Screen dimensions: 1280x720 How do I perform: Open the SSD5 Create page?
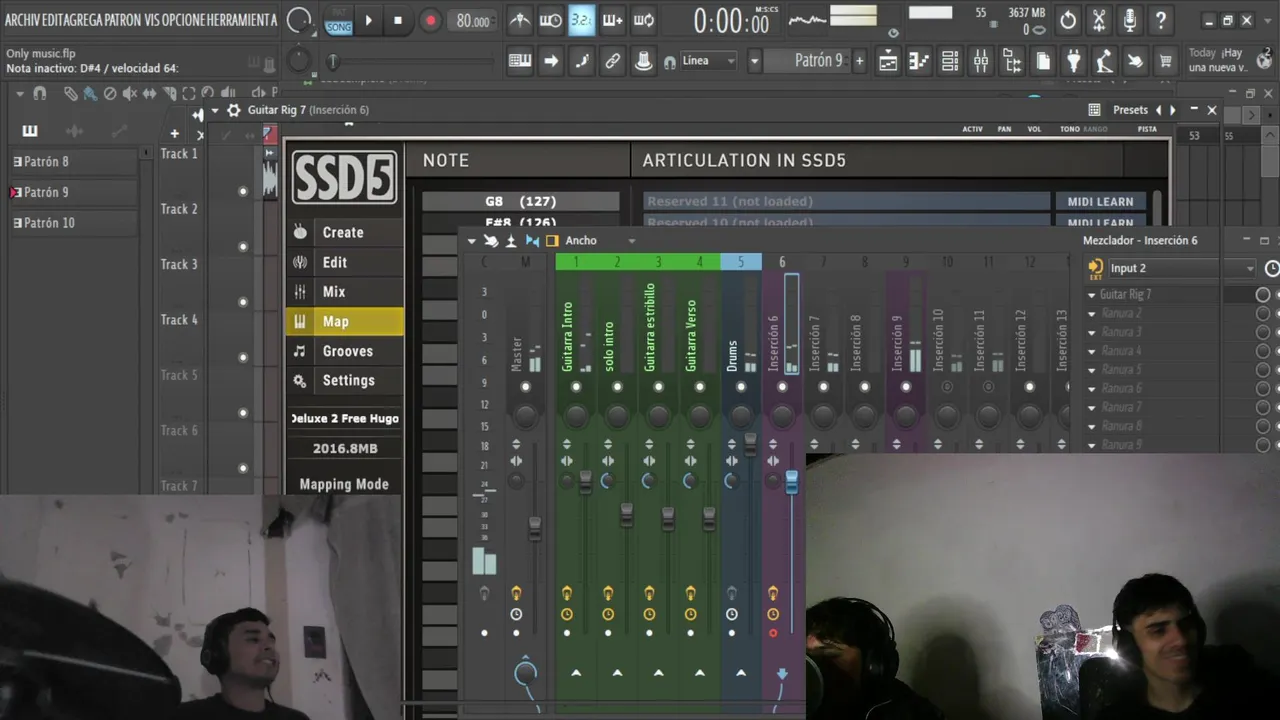point(344,232)
